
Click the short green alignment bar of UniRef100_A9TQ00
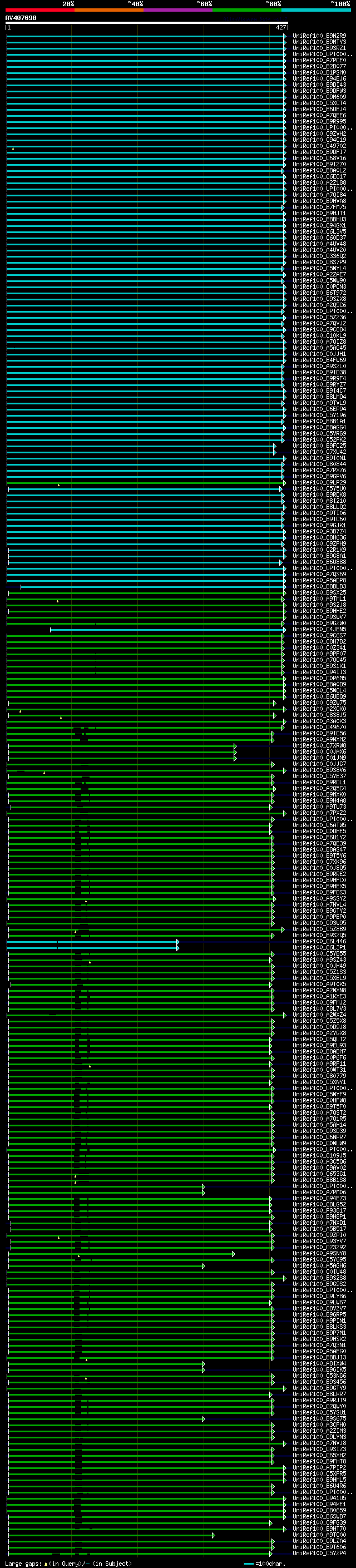point(111,1536)
